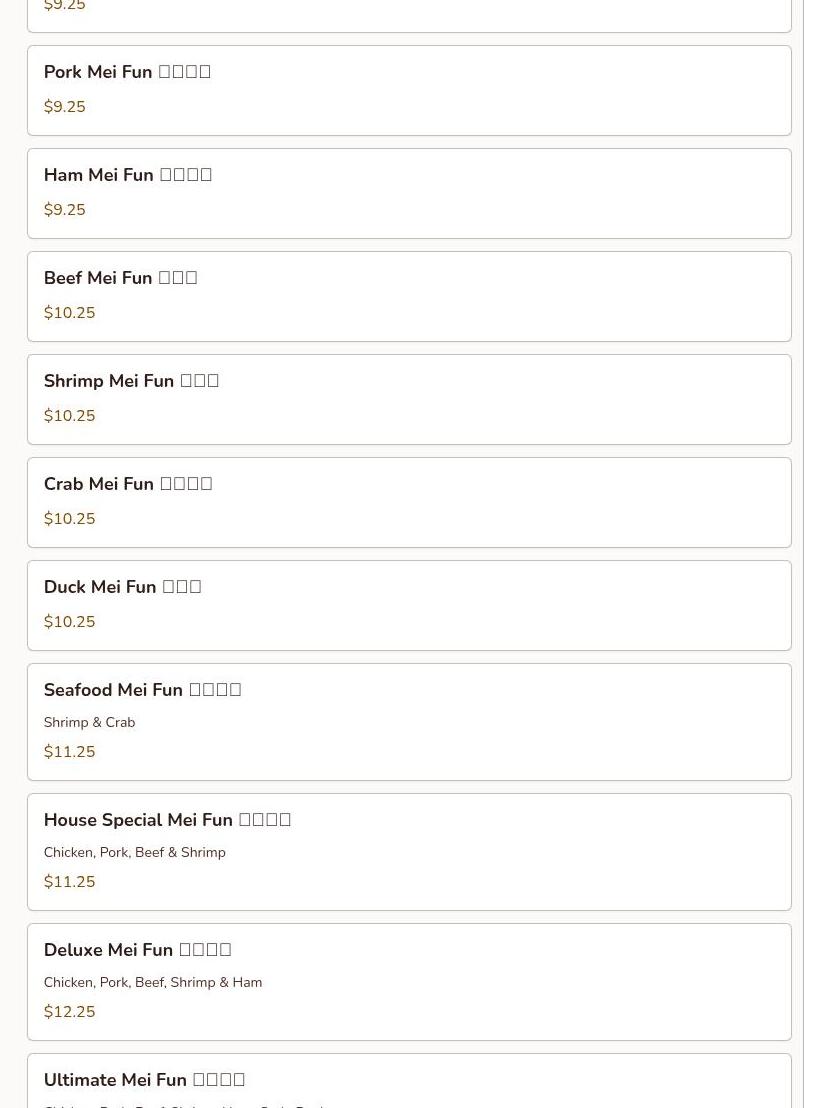Screen dimensions: 824x1108
Task: Click the "Shrimp & Crab" description text
Action: (x=89, y=722)
